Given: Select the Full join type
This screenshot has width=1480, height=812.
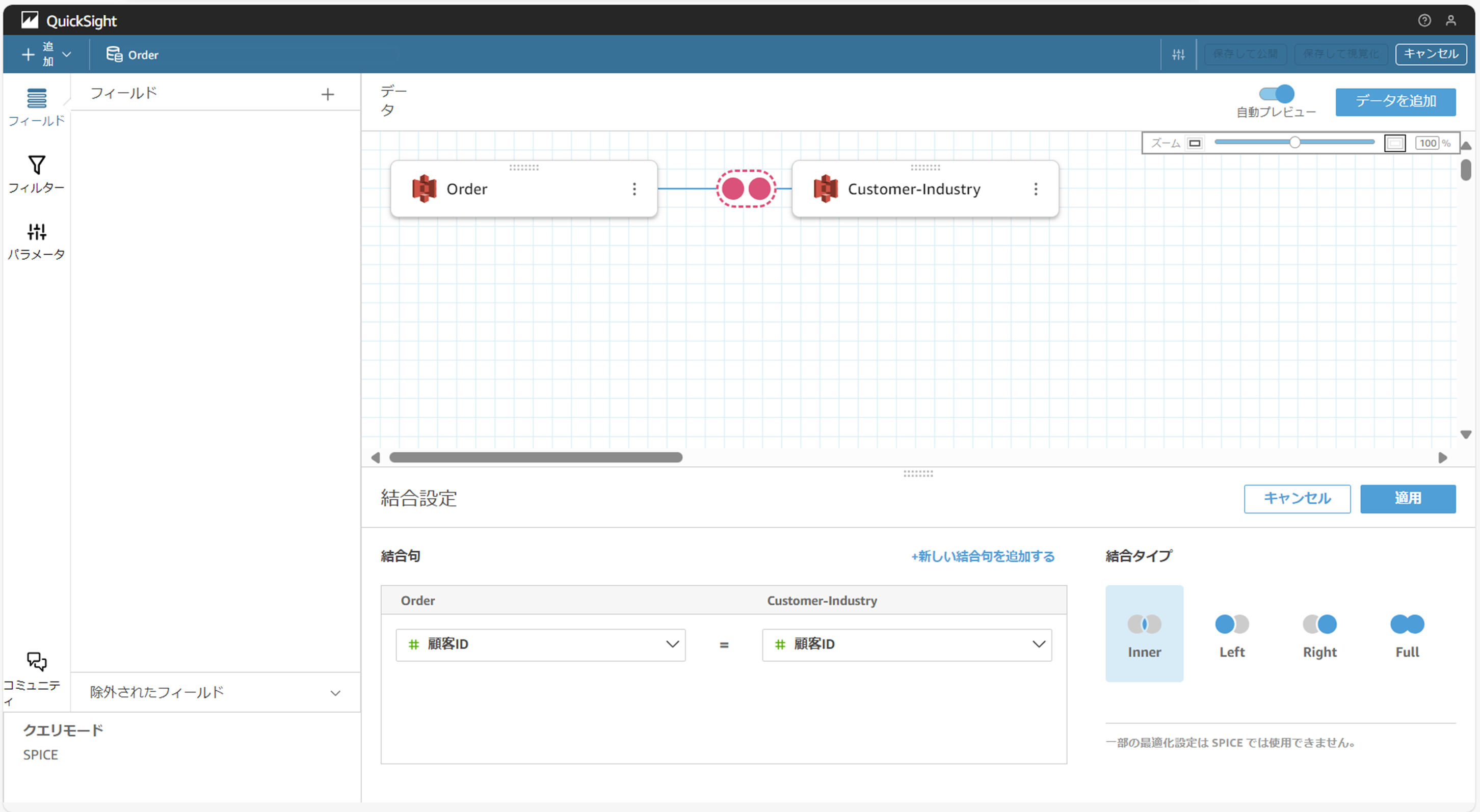Looking at the screenshot, I should coord(1407,634).
